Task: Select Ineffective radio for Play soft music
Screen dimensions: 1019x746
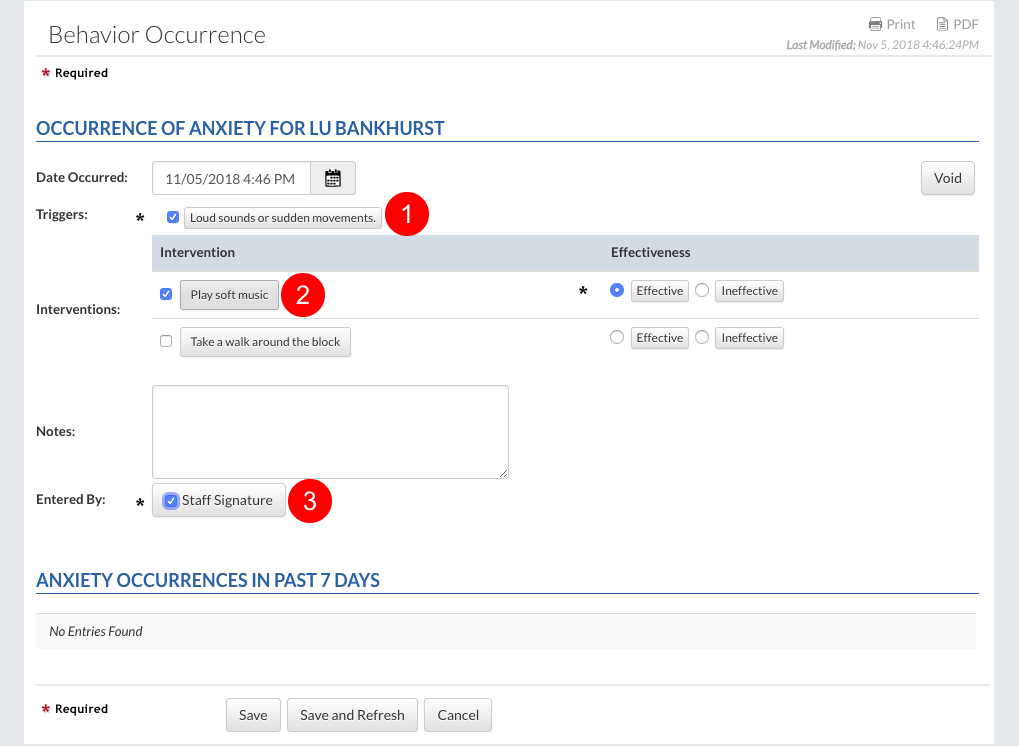Action: pos(702,291)
